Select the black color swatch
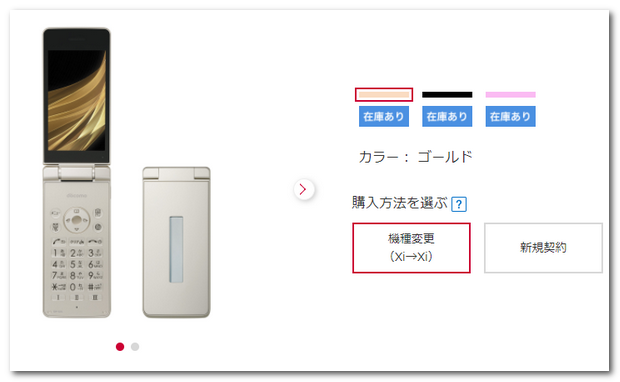620x382 pixels. pos(447,95)
